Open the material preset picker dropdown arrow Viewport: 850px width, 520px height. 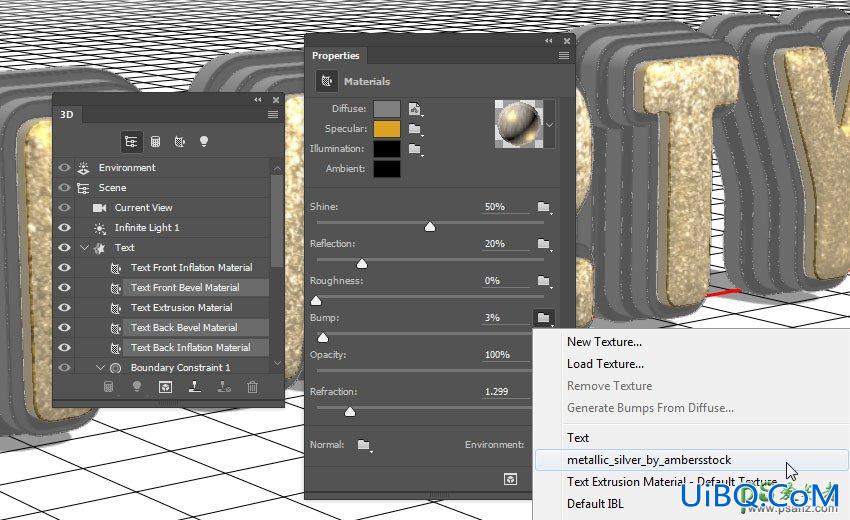(550, 125)
